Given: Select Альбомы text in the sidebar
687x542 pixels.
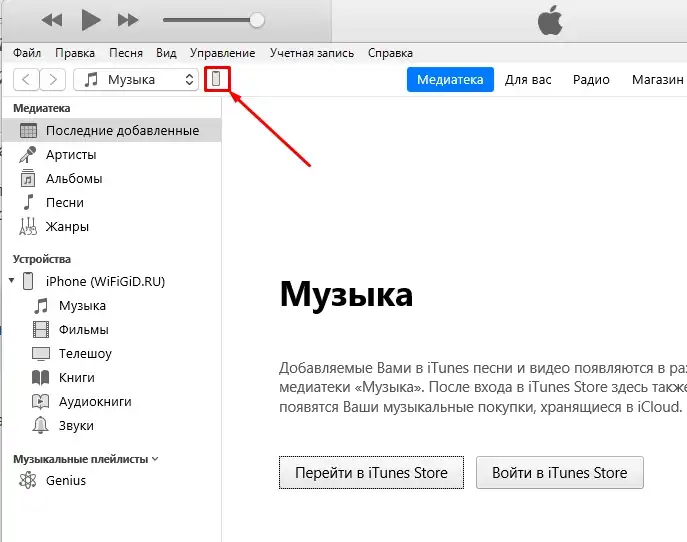Looking at the screenshot, I should click(x=74, y=179).
